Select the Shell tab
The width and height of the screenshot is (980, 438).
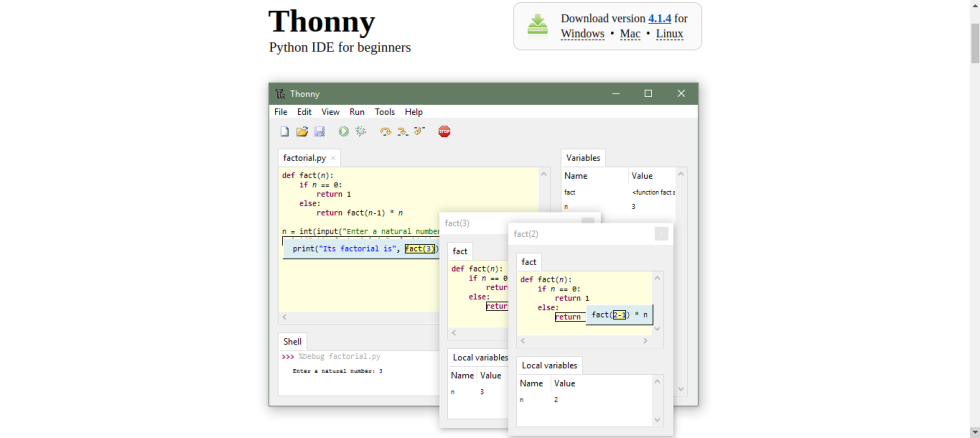[x=292, y=341]
